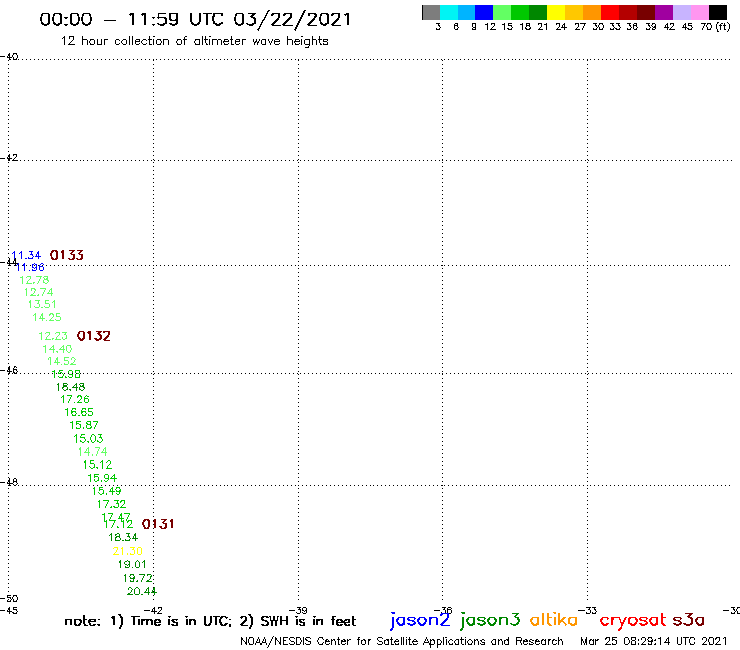Select the time stamp 0133
The image size is (740, 650).
coord(67,255)
